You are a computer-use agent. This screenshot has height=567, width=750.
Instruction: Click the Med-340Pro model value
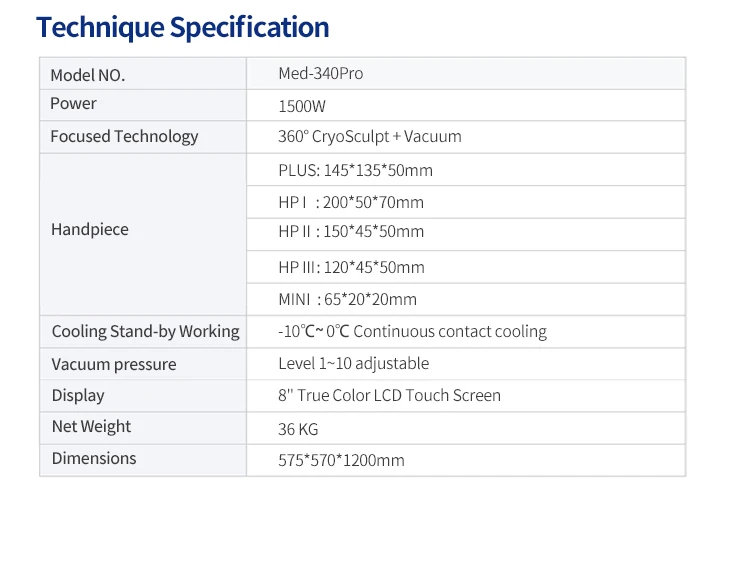320,73
